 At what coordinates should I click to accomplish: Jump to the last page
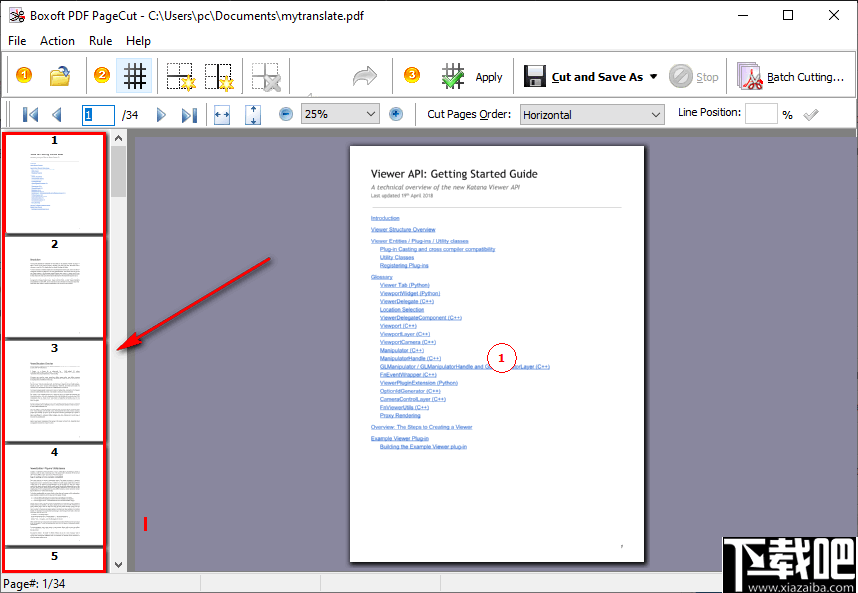point(189,114)
